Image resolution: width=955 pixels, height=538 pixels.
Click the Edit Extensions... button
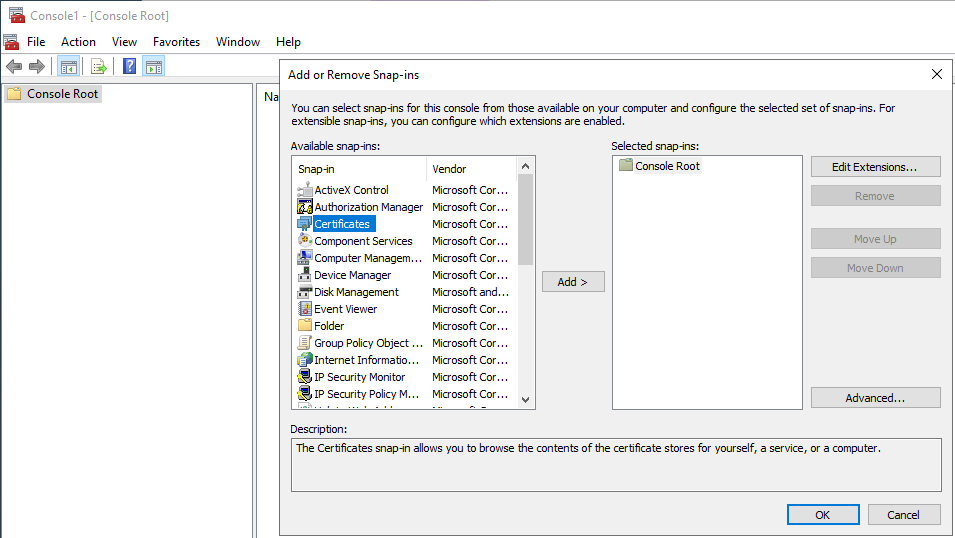875,167
